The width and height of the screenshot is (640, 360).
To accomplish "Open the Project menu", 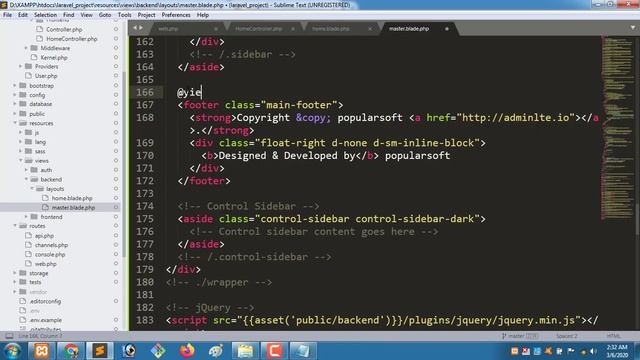I will pyautogui.click(x=146, y=15).
